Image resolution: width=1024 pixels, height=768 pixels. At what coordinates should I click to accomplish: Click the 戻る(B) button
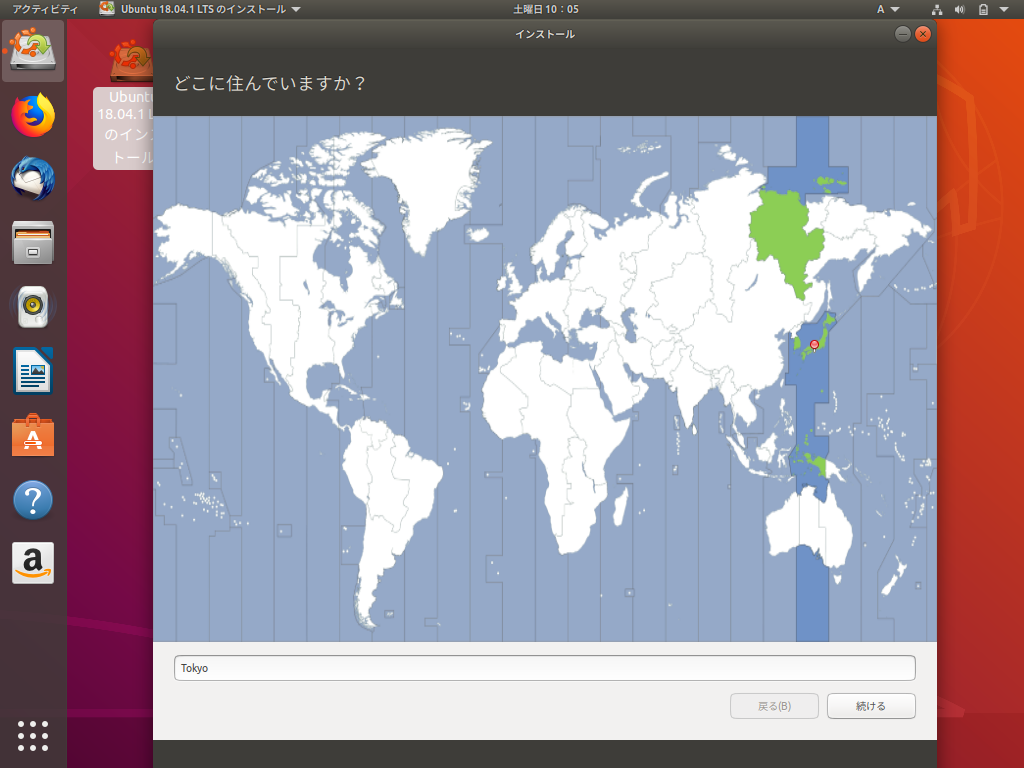774,706
